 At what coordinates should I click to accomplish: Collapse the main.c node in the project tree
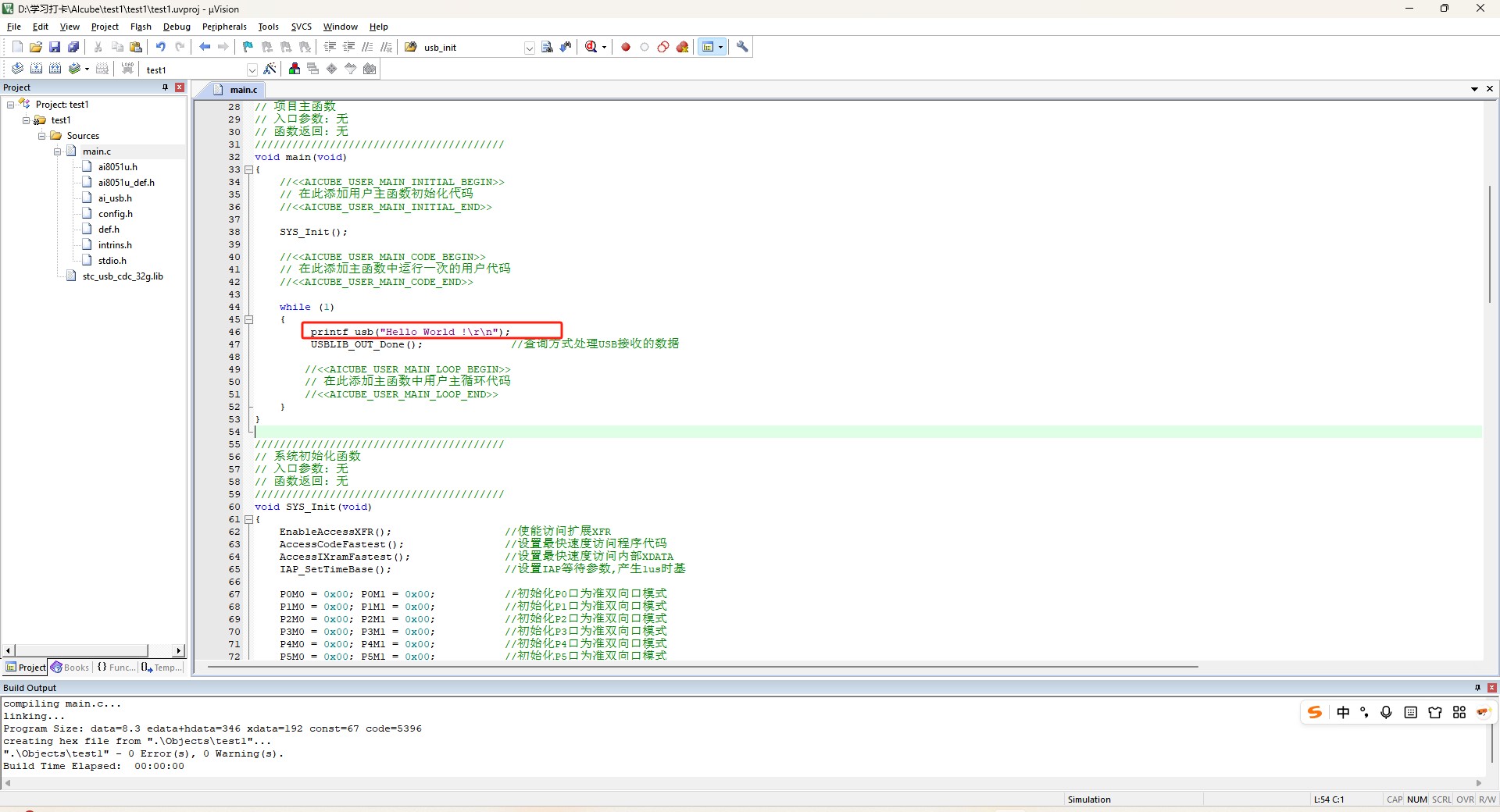click(x=58, y=151)
